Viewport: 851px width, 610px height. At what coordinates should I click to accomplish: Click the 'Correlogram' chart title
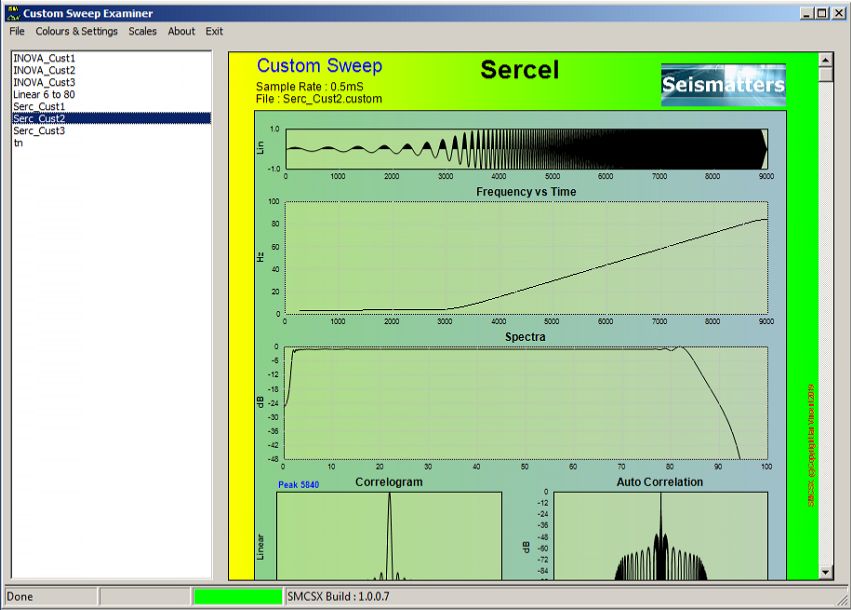(x=389, y=482)
